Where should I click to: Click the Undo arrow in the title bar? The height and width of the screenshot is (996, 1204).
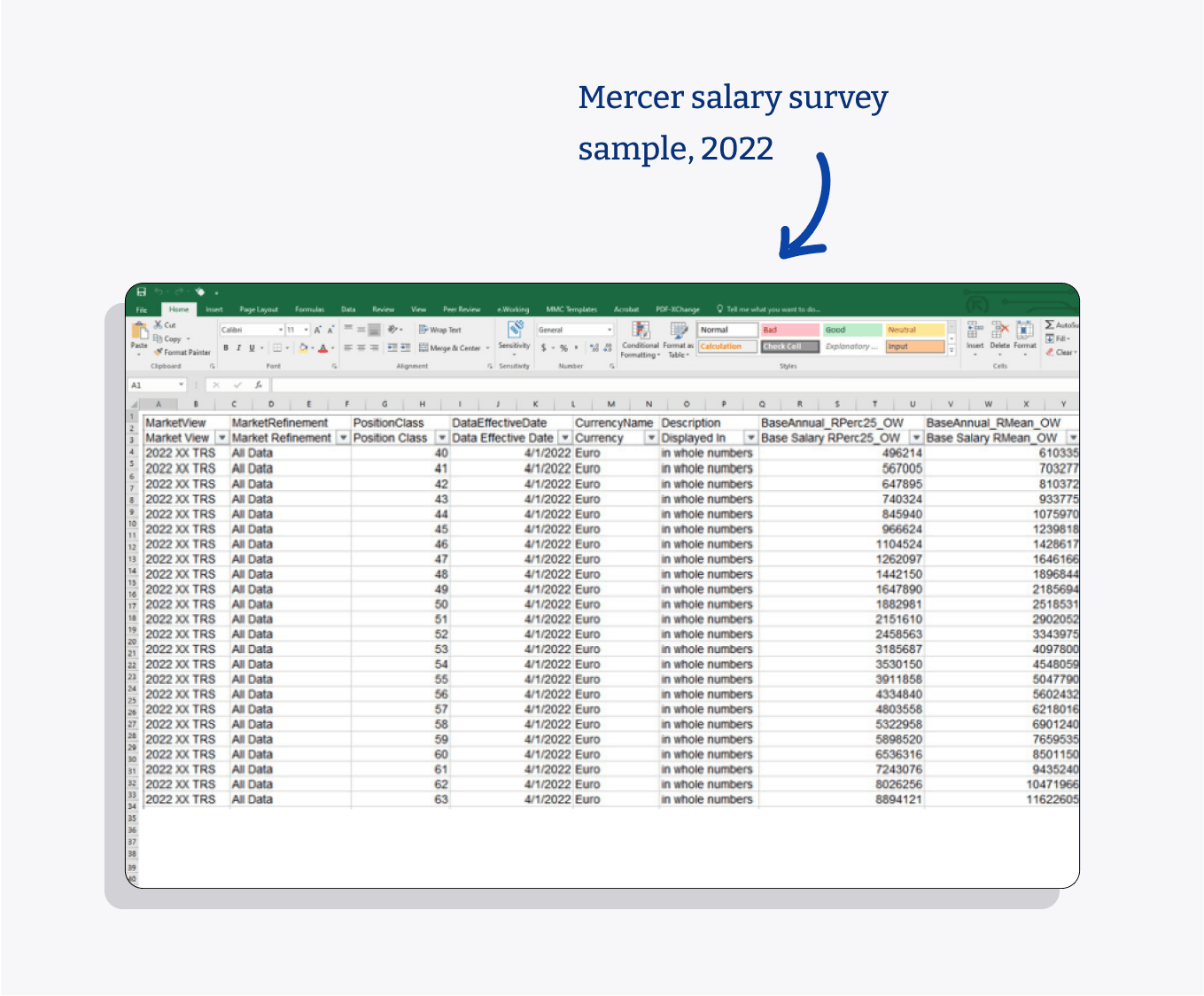pyautogui.click(x=159, y=292)
